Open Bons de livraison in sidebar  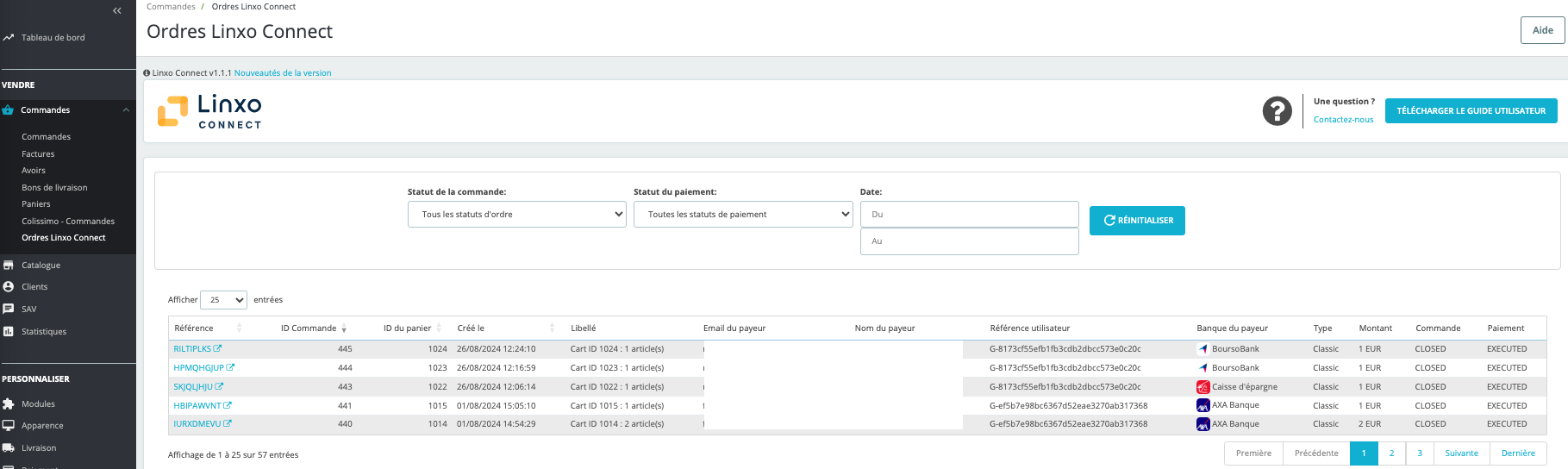54,187
